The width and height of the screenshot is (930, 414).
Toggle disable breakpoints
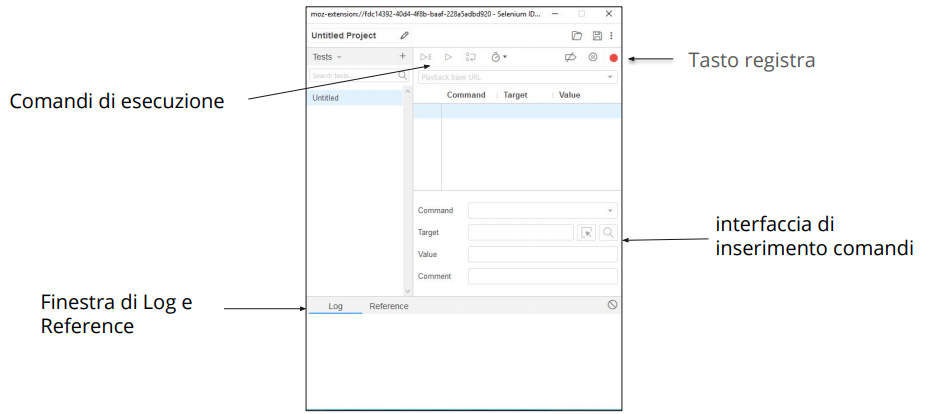click(x=570, y=58)
